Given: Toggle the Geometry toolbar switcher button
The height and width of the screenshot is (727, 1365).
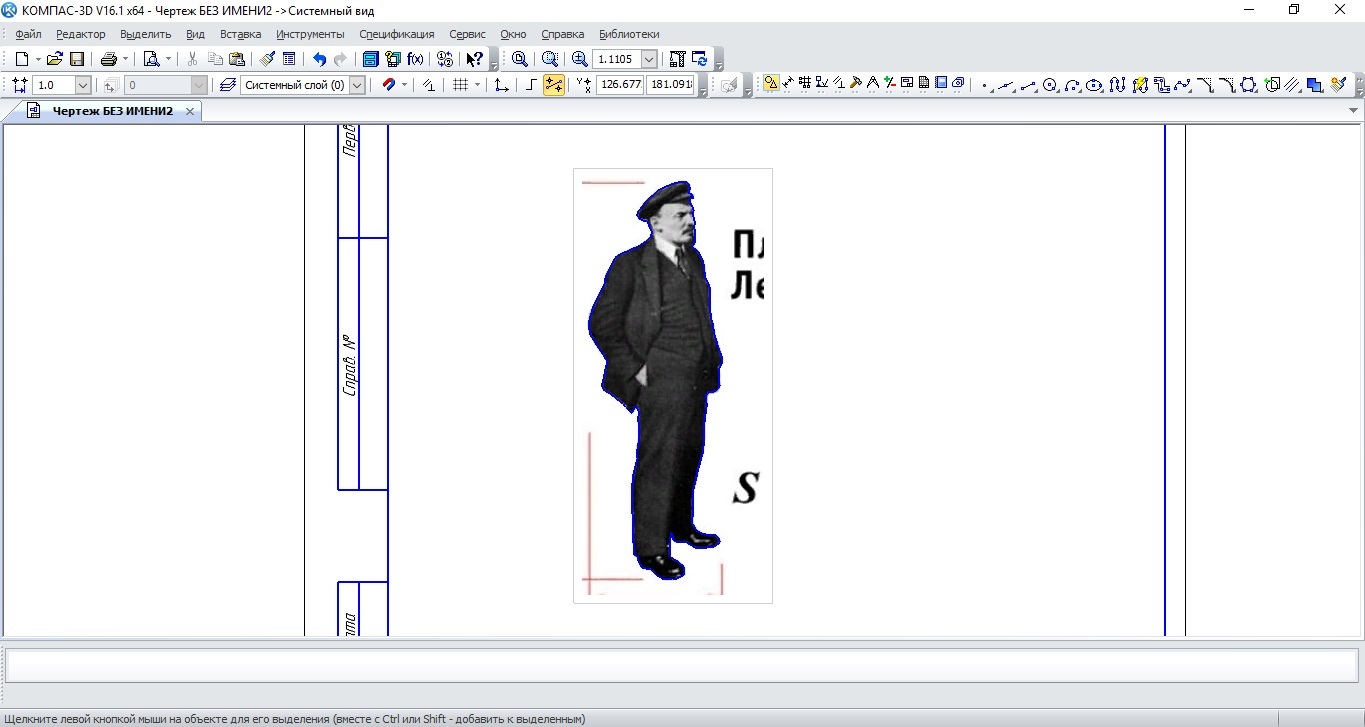Looking at the screenshot, I should click(771, 84).
